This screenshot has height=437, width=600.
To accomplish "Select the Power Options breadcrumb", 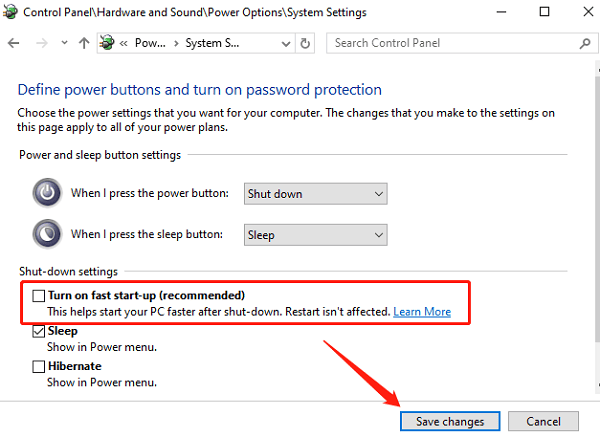I will 151,44.
